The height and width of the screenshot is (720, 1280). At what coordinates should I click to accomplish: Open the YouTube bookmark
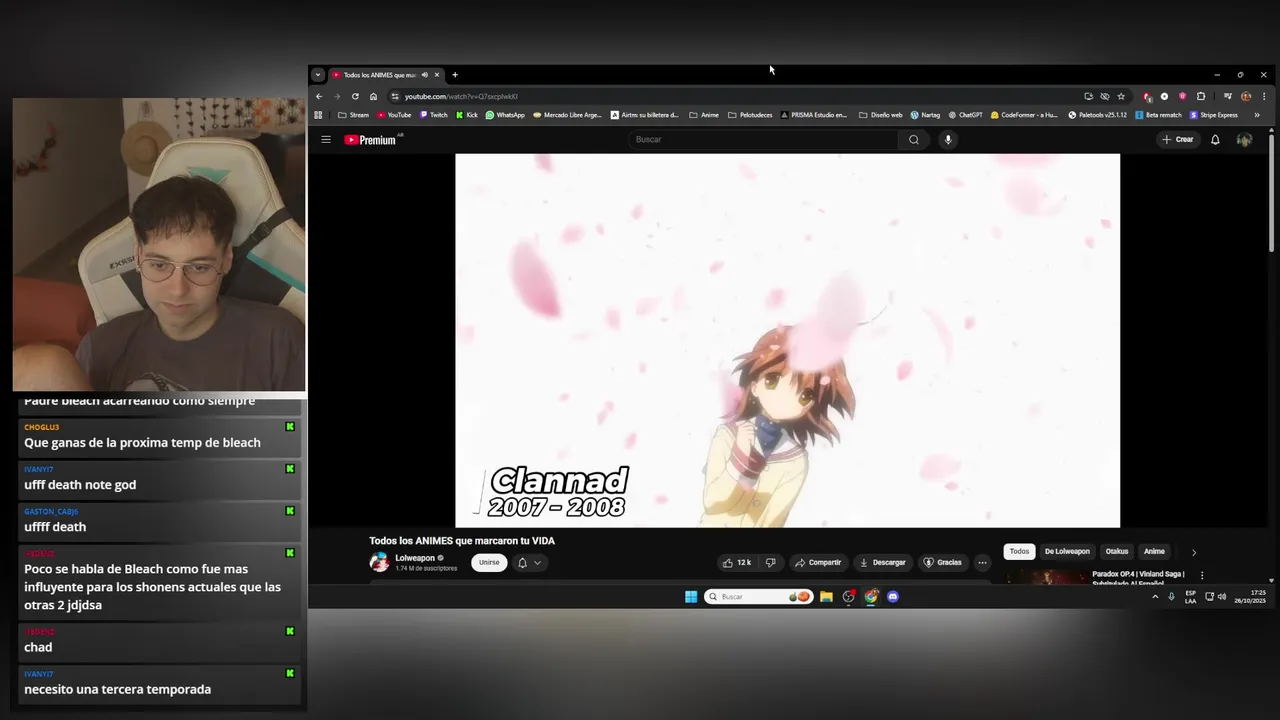(395, 115)
